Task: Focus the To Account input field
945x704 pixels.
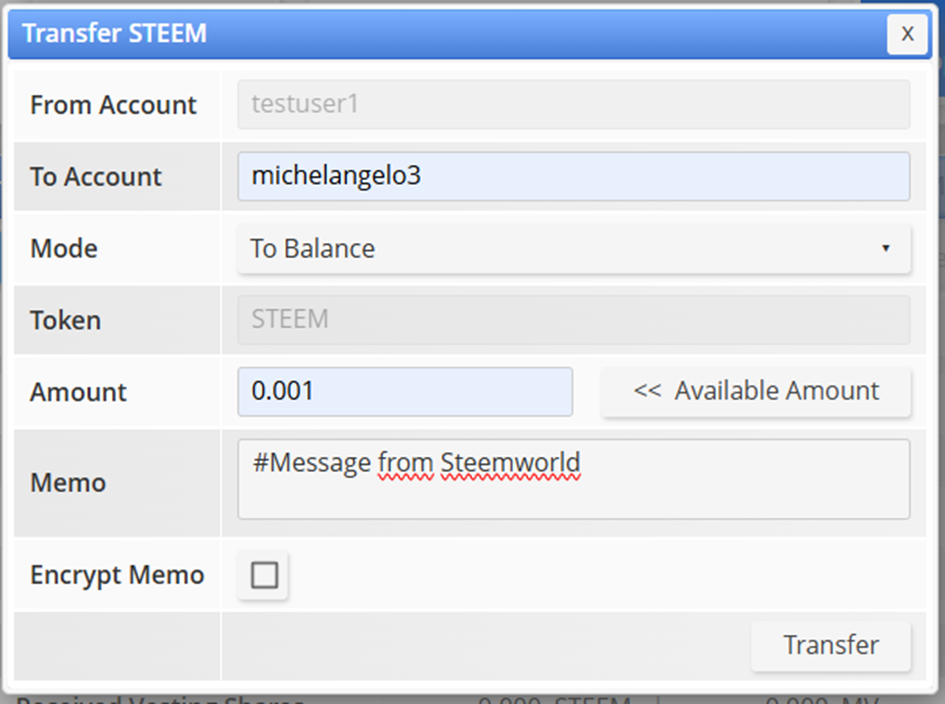Action: coord(573,176)
